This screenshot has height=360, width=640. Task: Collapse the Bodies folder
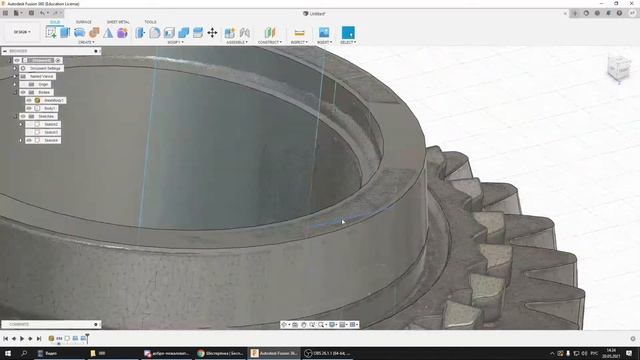coord(15,92)
